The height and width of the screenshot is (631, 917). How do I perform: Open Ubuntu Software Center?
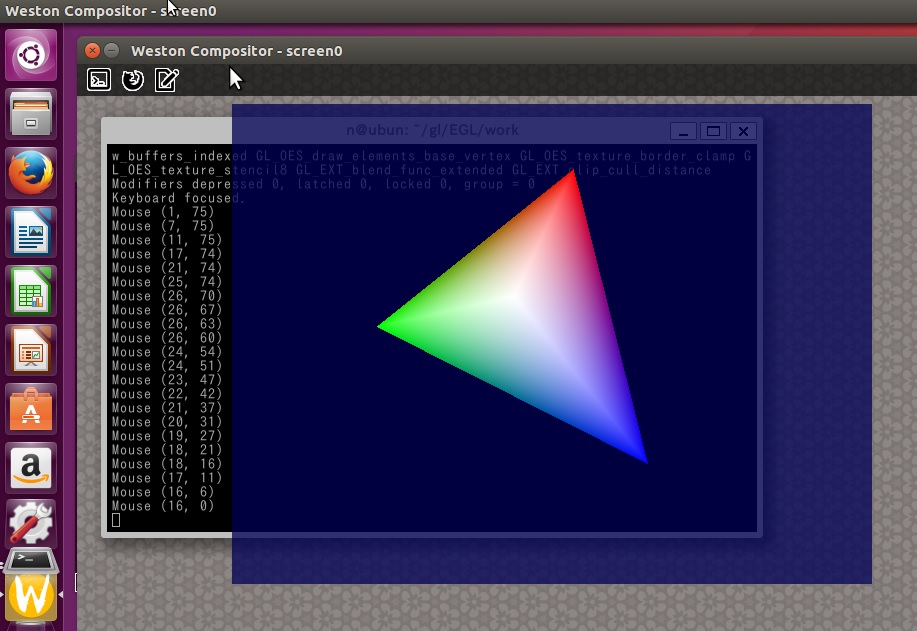click(x=32, y=410)
